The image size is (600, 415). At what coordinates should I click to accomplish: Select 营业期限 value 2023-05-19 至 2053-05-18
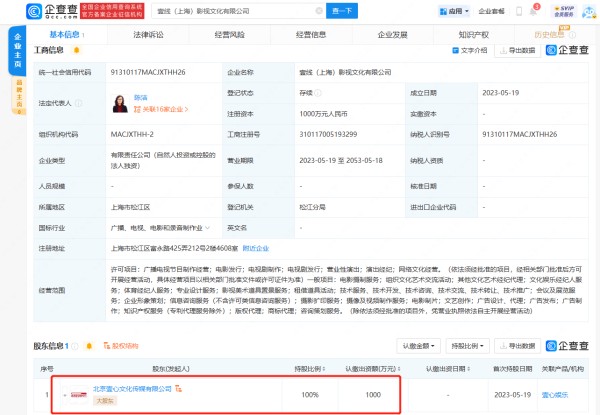pos(341,161)
